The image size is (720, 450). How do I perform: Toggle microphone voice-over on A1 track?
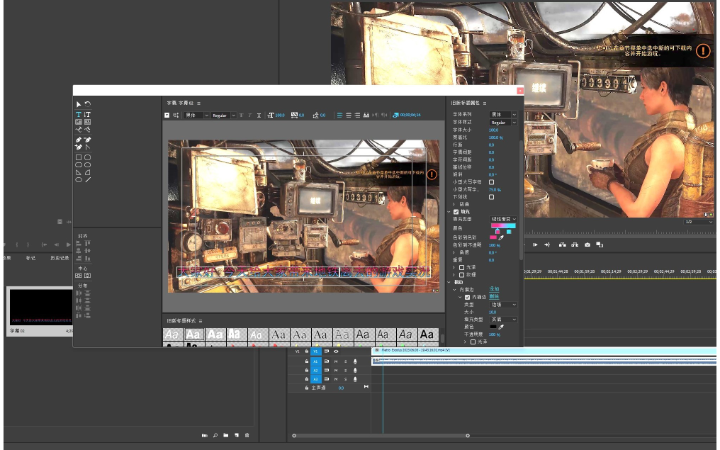pyautogui.click(x=355, y=361)
